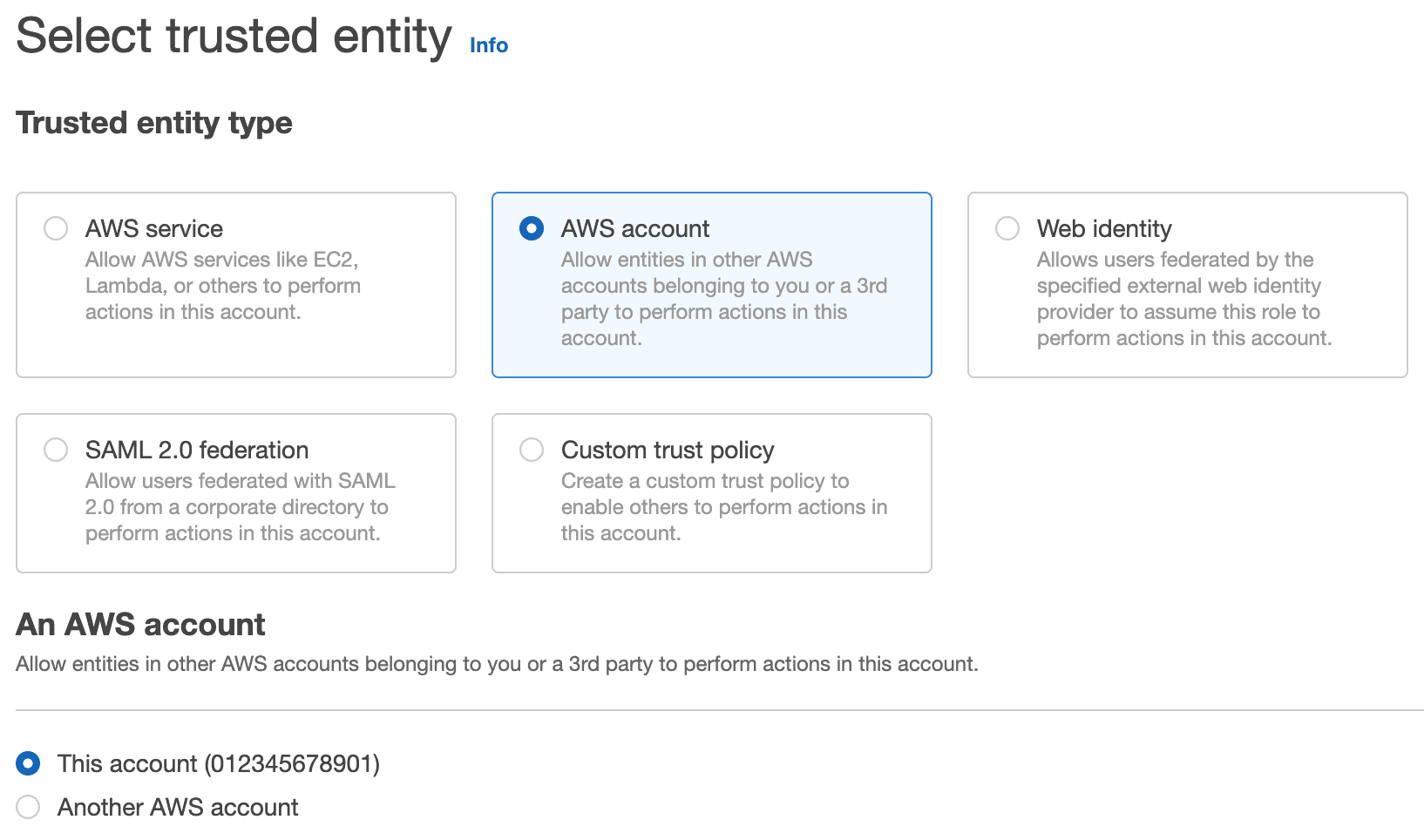The width and height of the screenshot is (1424, 840).
Task: Switch trust to another AWS account
Action: (27, 807)
